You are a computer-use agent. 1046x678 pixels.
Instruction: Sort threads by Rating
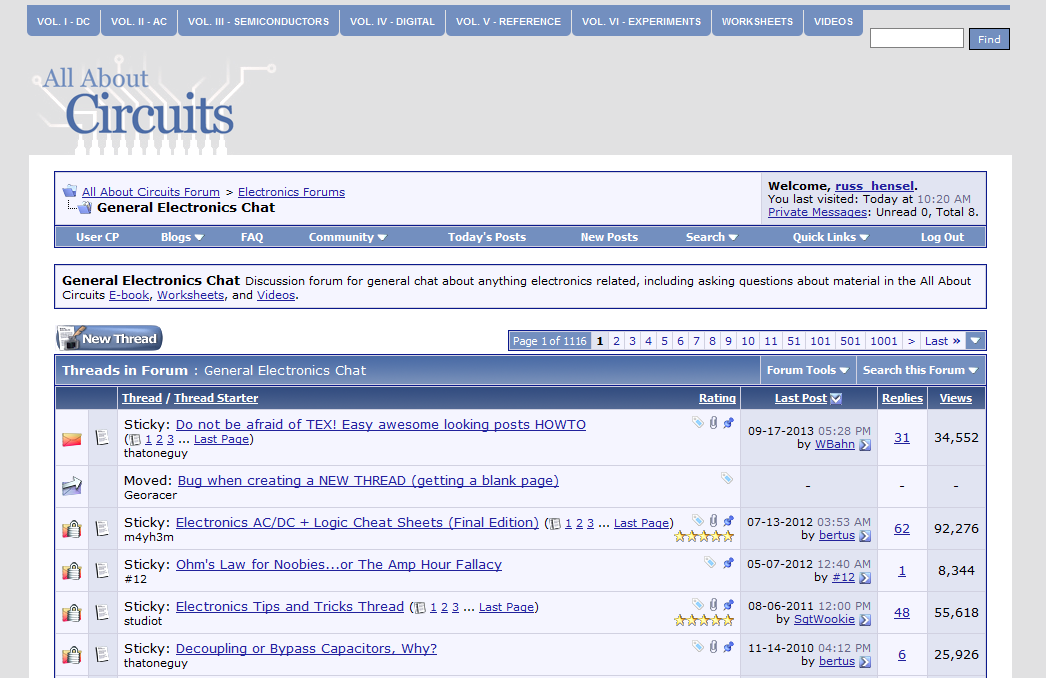(x=717, y=398)
